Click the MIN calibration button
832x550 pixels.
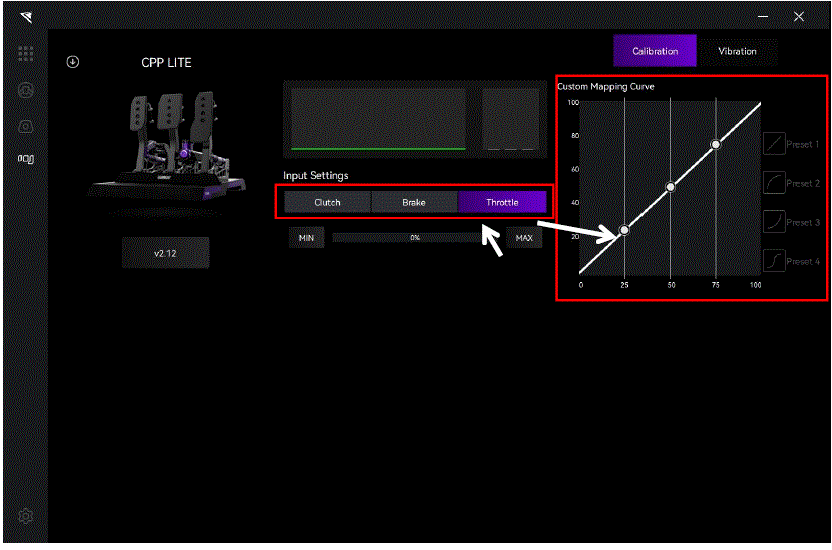click(306, 238)
